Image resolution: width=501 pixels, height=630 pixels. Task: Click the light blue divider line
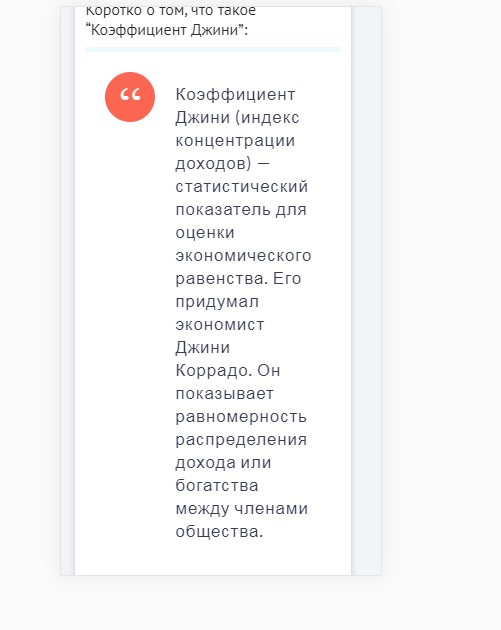[213, 49]
